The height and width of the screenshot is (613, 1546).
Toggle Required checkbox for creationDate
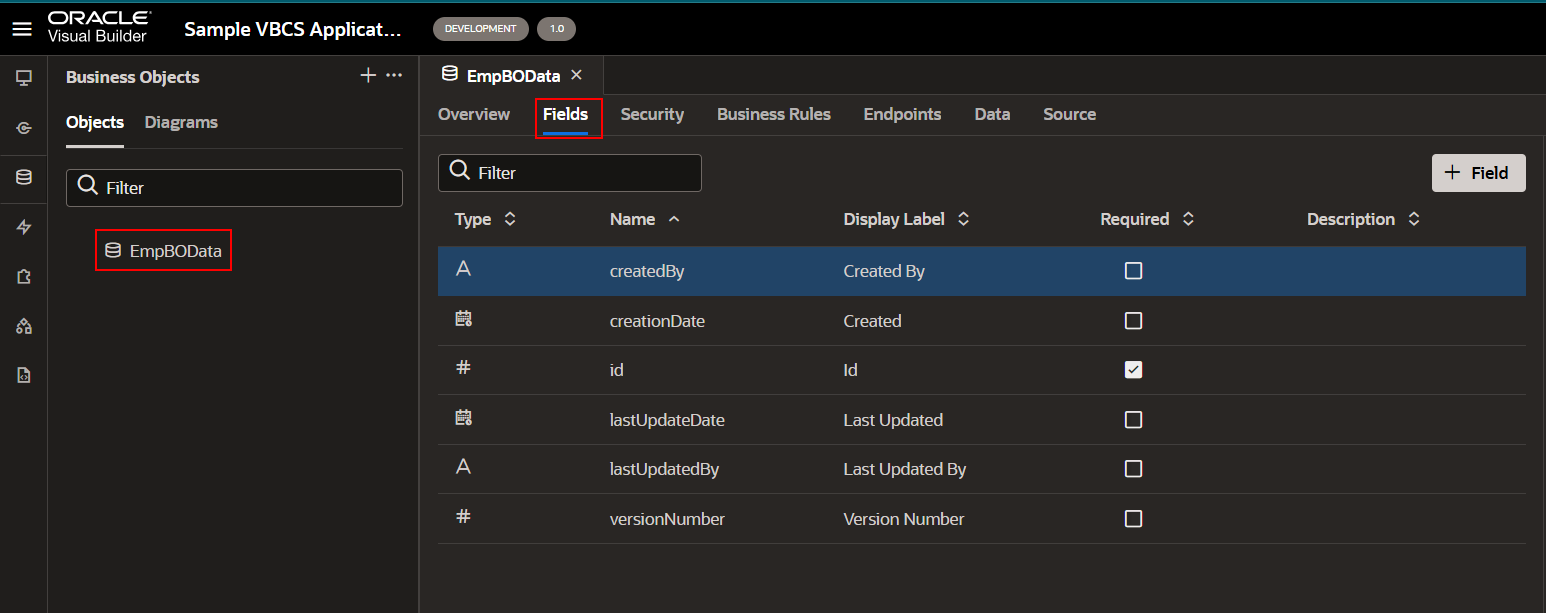click(1133, 321)
